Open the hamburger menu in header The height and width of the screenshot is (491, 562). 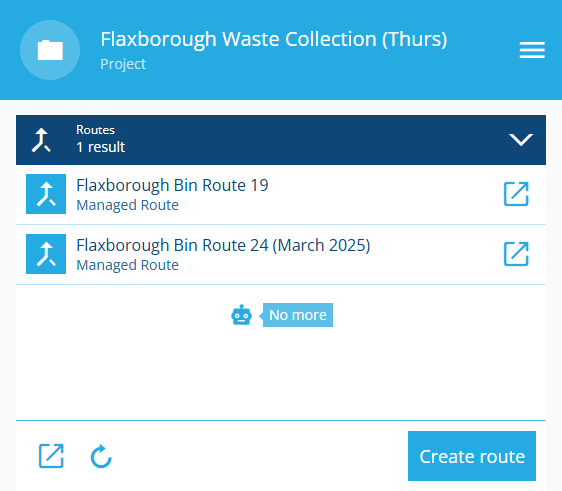click(x=532, y=50)
